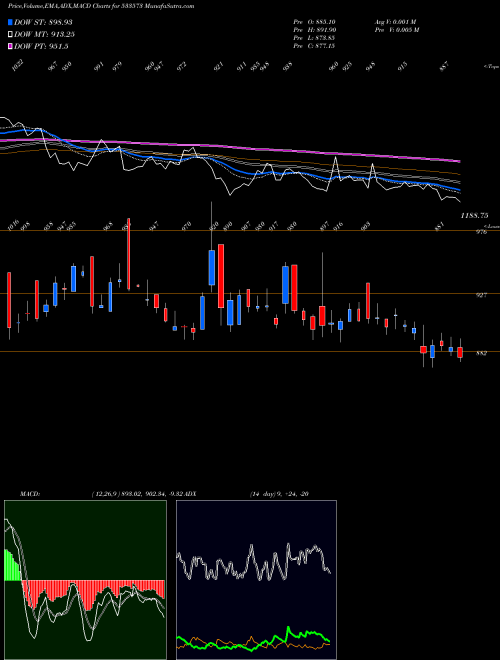Image resolution: width=500 pixels, height=660 pixels.
Task: Click the 'Pre C: 877.15' close value
Action: point(314,46)
